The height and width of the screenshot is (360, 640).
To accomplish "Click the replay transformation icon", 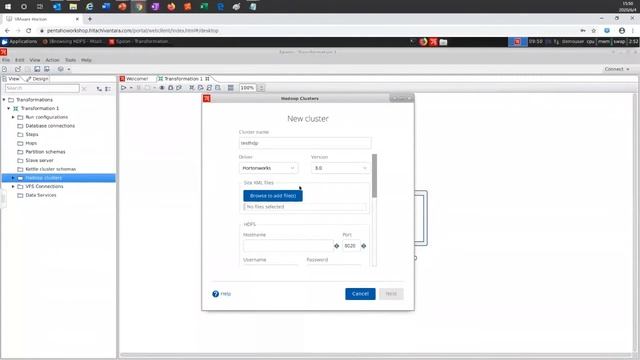I will point(179,88).
